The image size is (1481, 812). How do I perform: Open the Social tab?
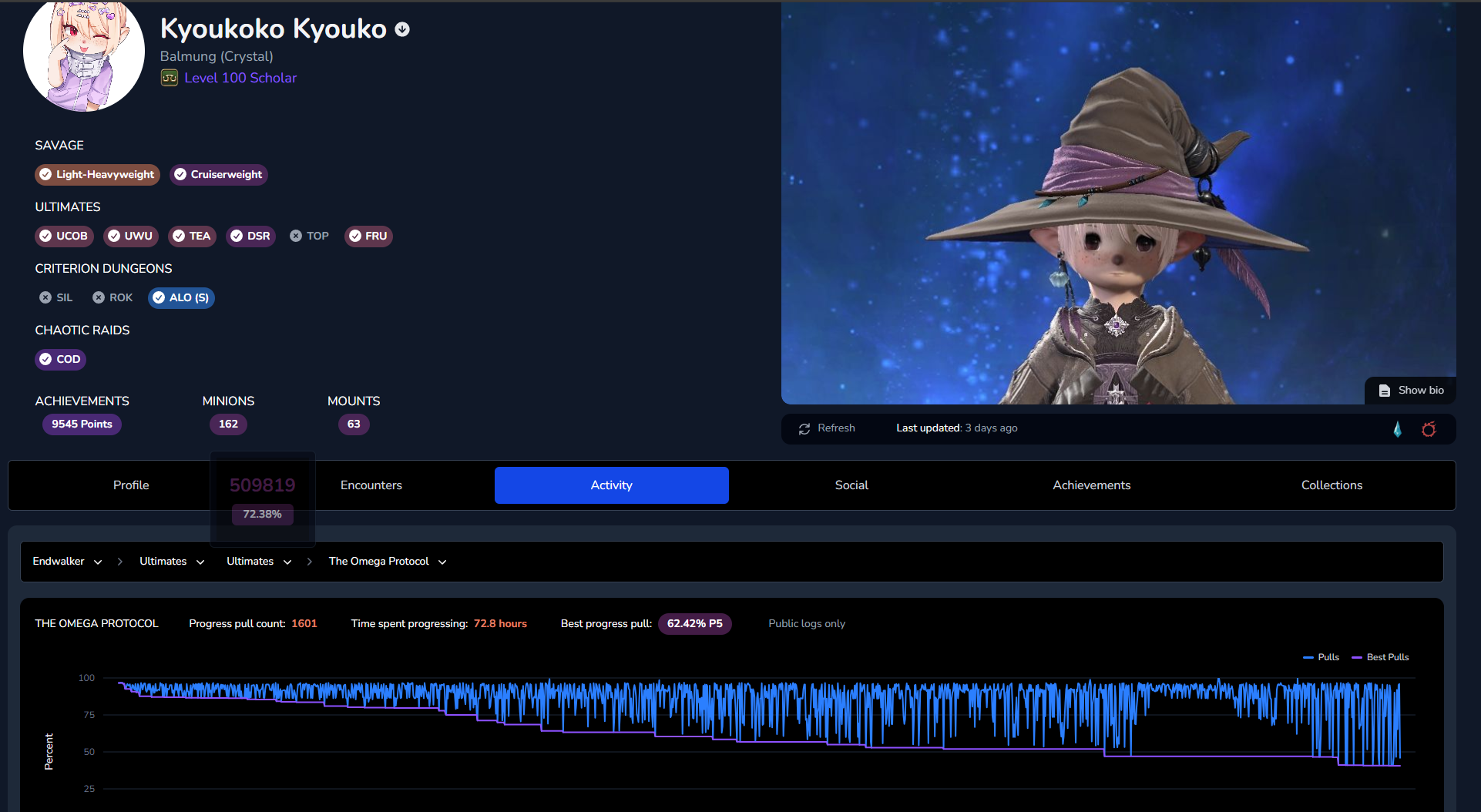click(851, 485)
